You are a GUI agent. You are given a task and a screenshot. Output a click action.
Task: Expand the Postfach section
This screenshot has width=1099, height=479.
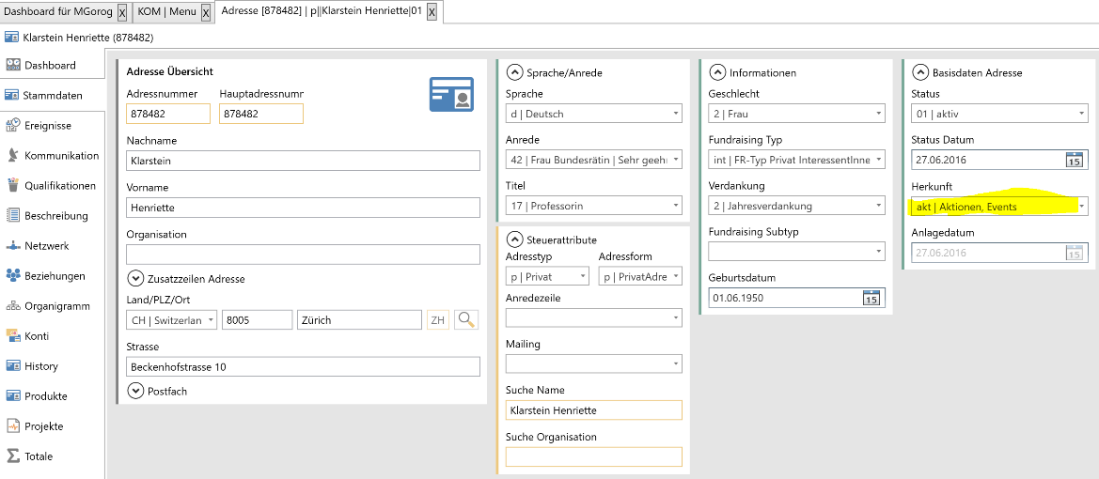pos(136,391)
